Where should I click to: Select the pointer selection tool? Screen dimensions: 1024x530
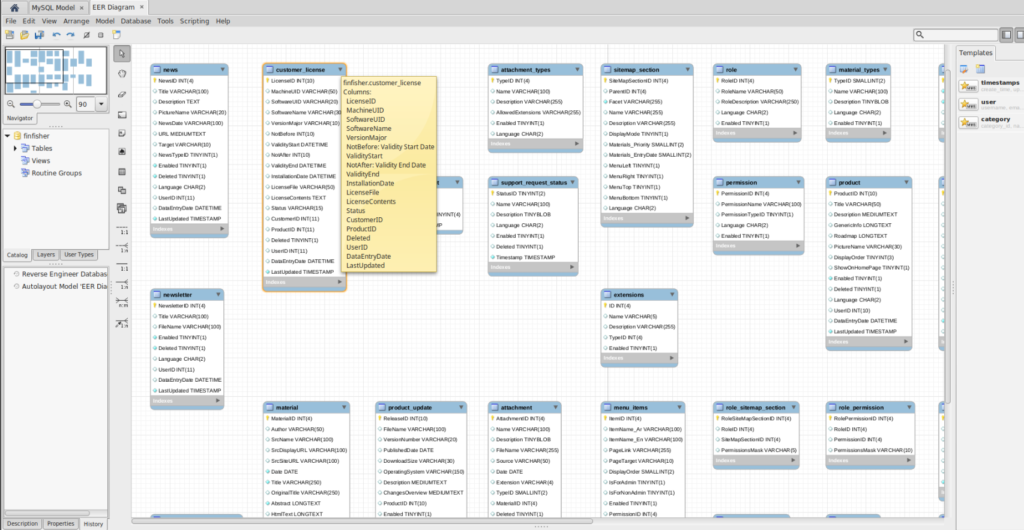click(x=122, y=53)
